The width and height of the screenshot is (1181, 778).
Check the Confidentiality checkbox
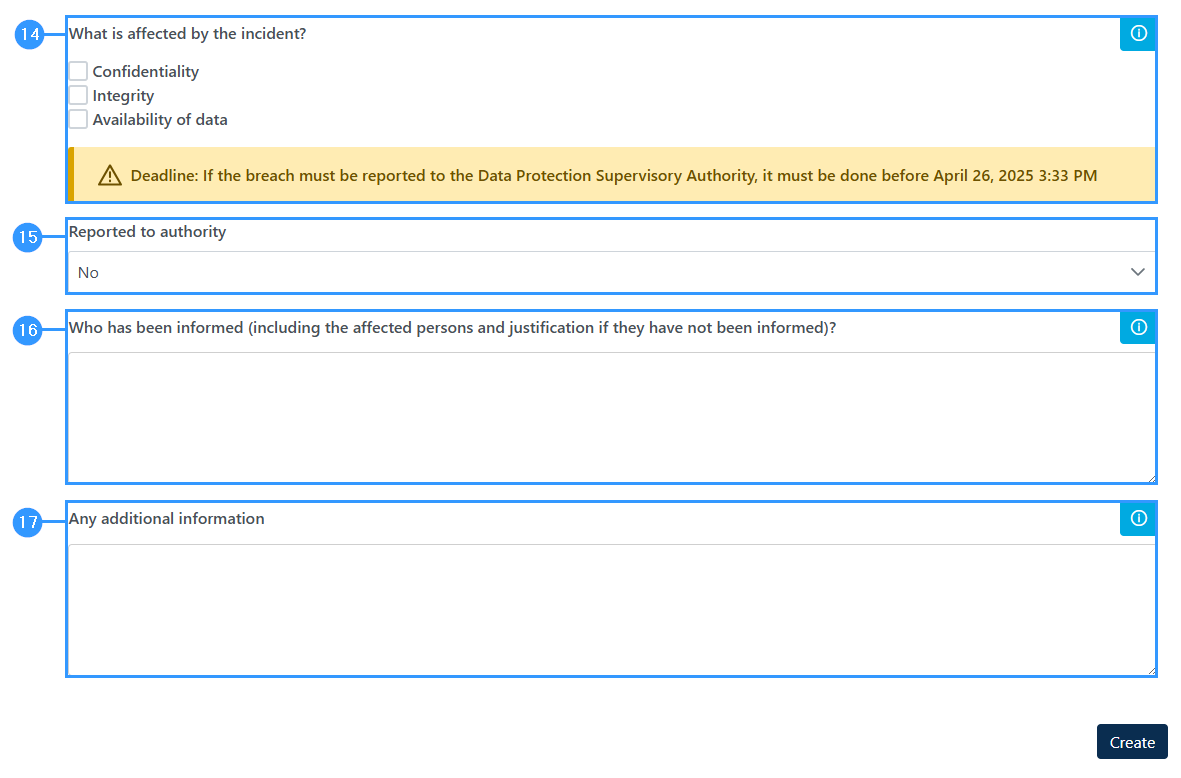(x=78, y=72)
